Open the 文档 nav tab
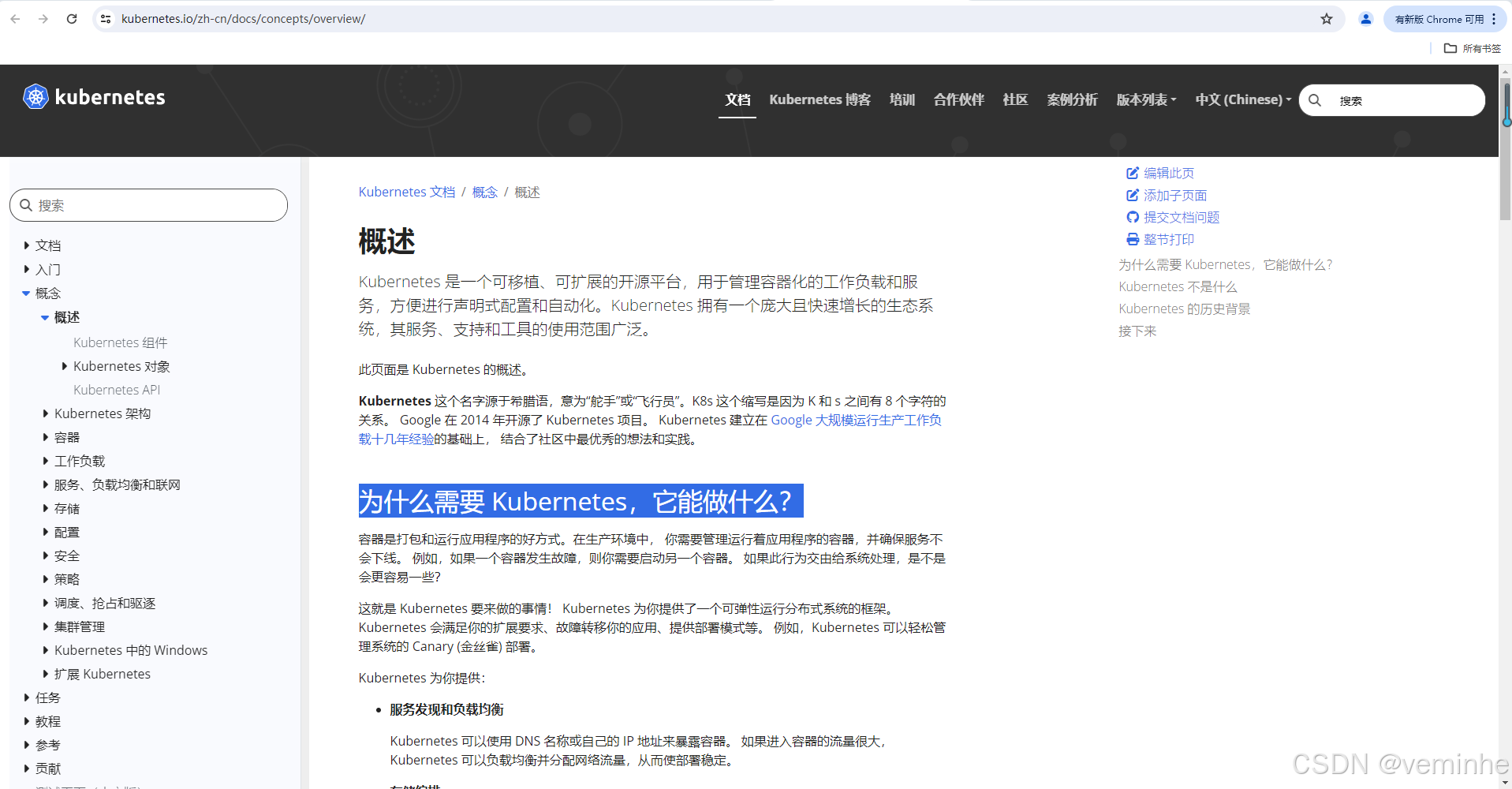Image resolution: width=1512 pixels, height=789 pixels. coord(737,99)
